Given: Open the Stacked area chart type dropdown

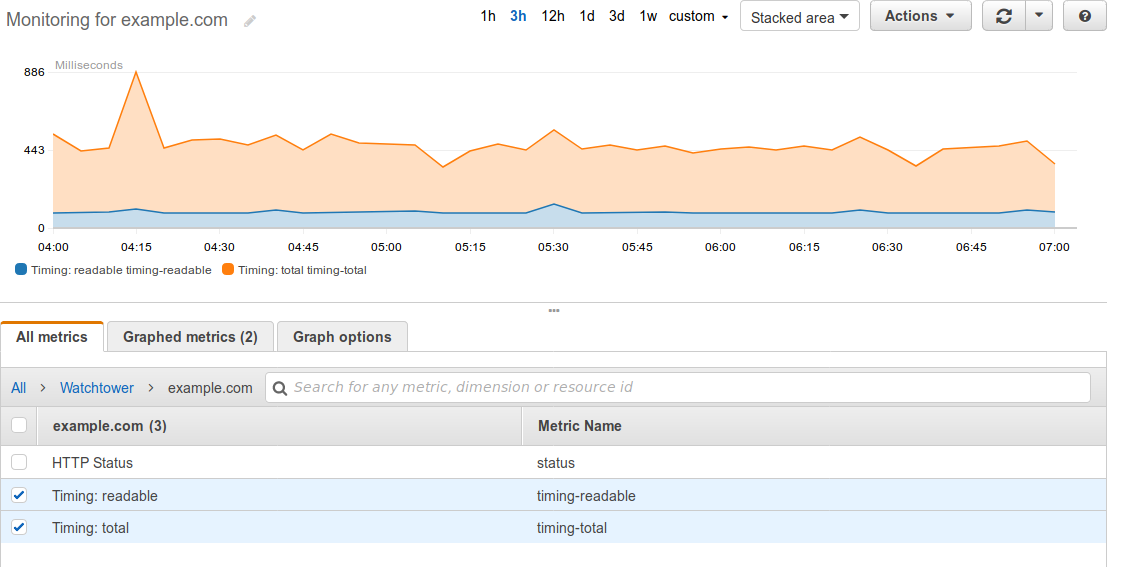Looking at the screenshot, I should pyautogui.click(x=800, y=17).
